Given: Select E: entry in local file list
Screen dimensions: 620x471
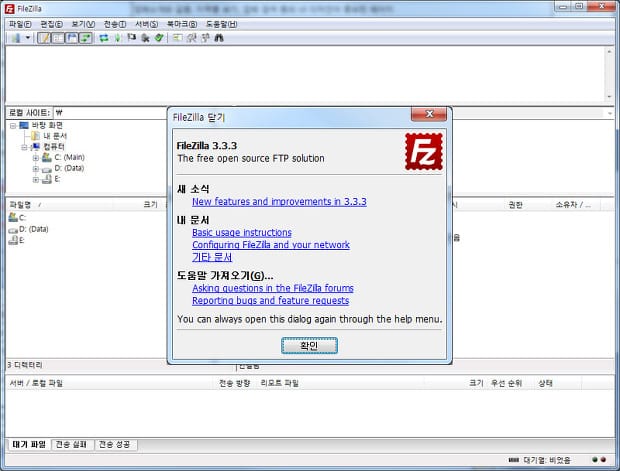Looking at the screenshot, I should coord(17,240).
